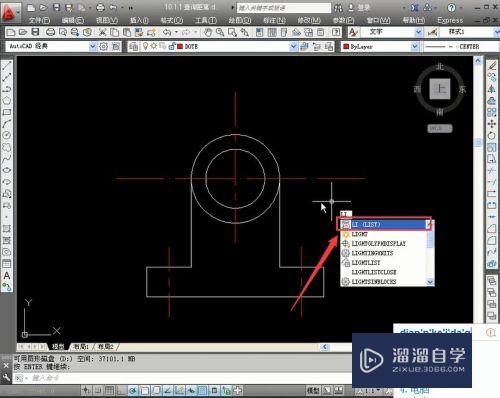The height and width of the screenshot is (398, 500).
Task: Activate the Pan hand tool
Action: 208,32
